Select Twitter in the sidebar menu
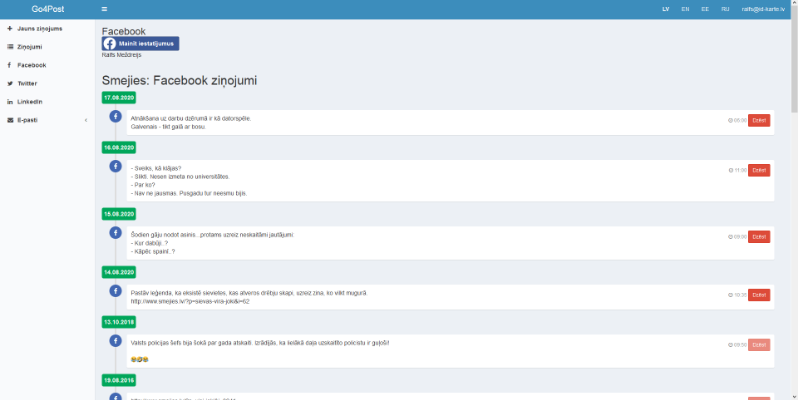 [x=47, y=83]
